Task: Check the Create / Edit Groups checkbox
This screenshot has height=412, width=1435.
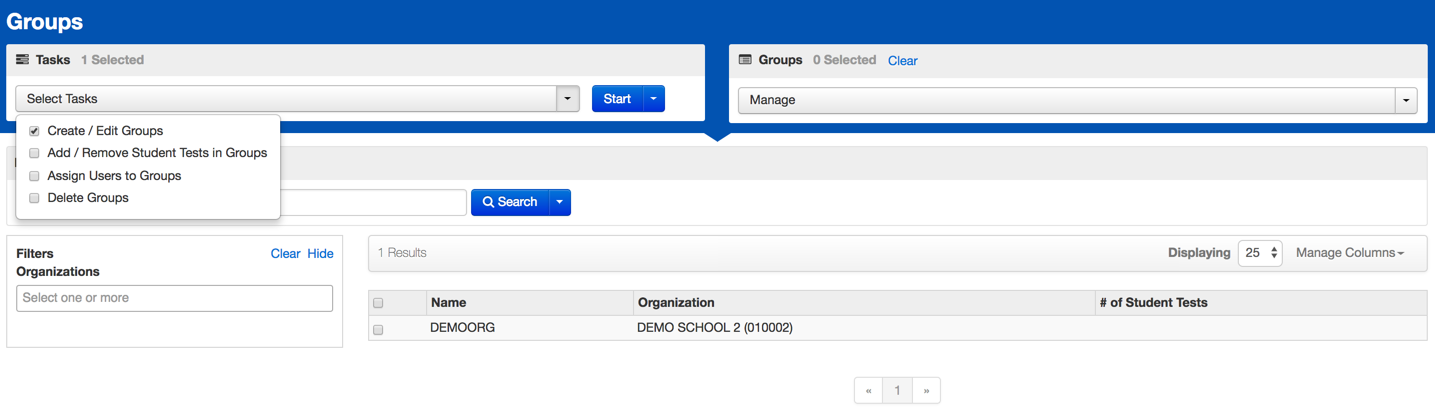Action: [35, 131]
